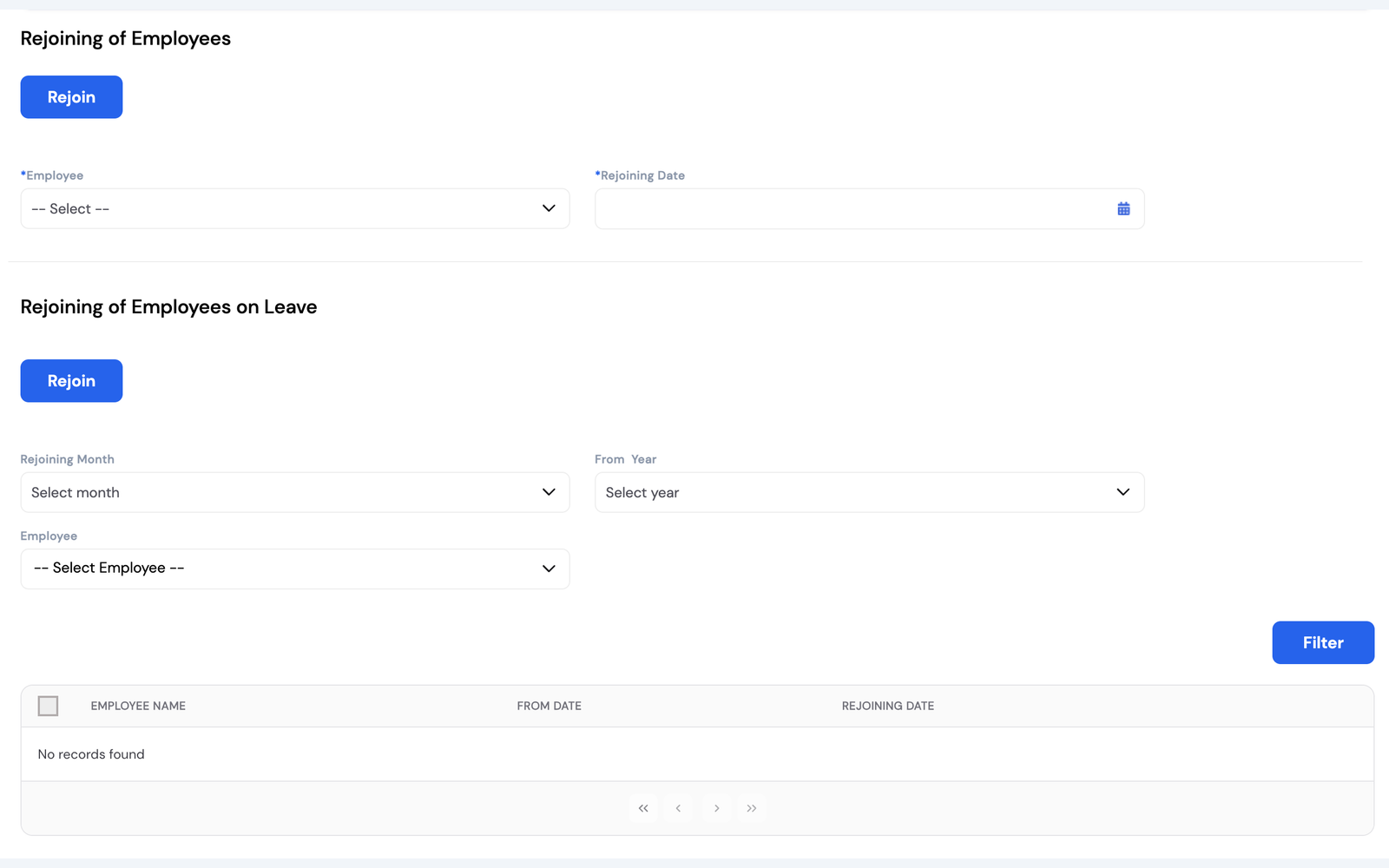Focus the Rejoining Date input field
This screenshot has width=1389, height=868.
click(x=869, y=208)
